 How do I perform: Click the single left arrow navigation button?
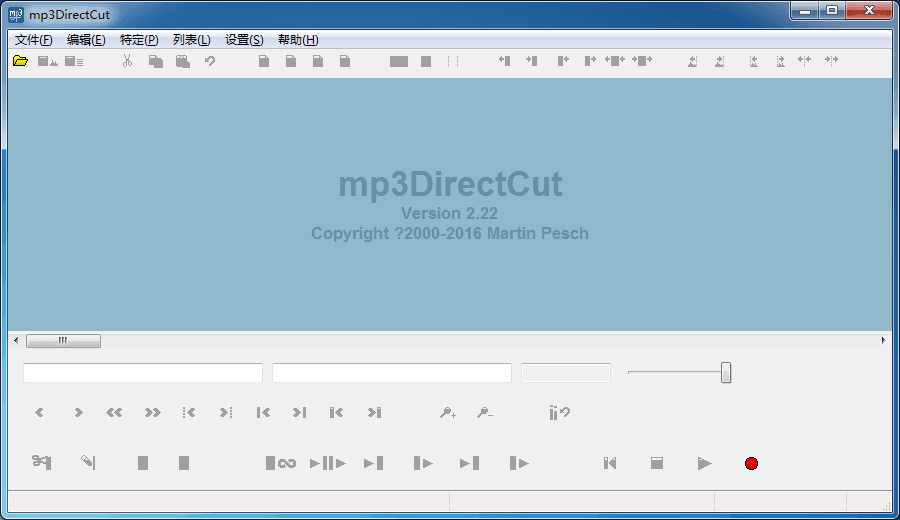(39, 413)
